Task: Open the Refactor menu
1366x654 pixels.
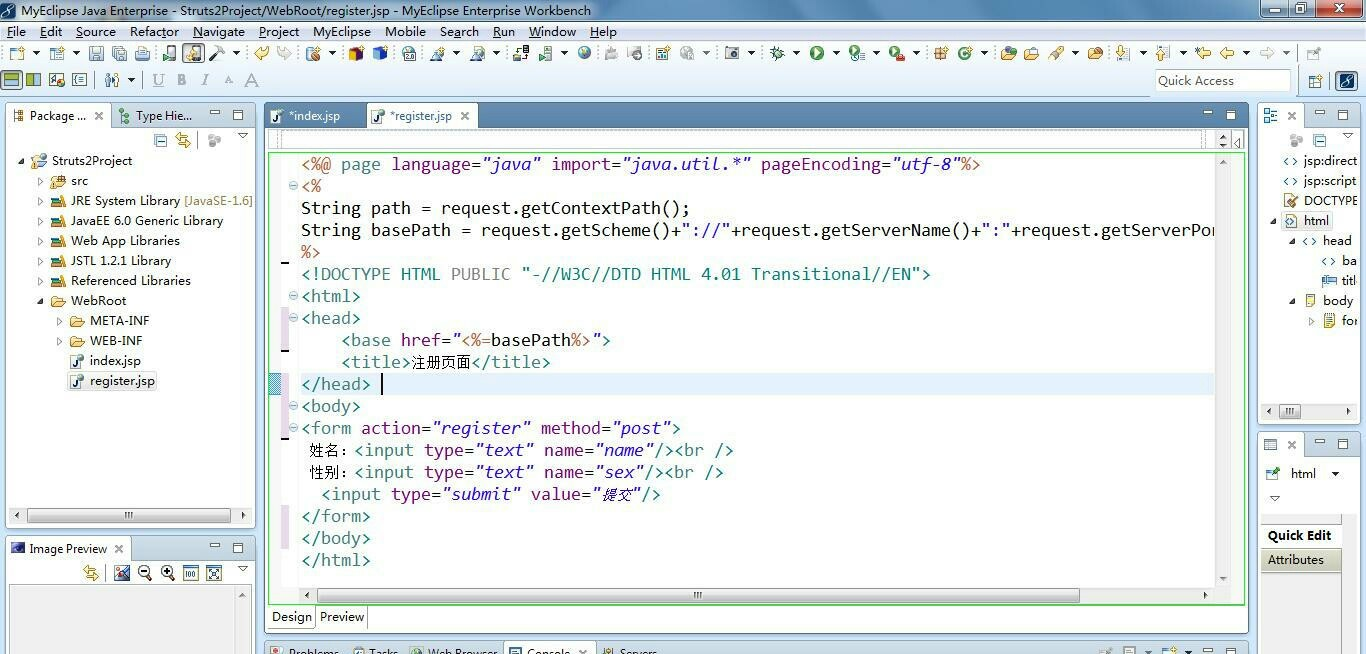Action: click(x=154, y=31)
